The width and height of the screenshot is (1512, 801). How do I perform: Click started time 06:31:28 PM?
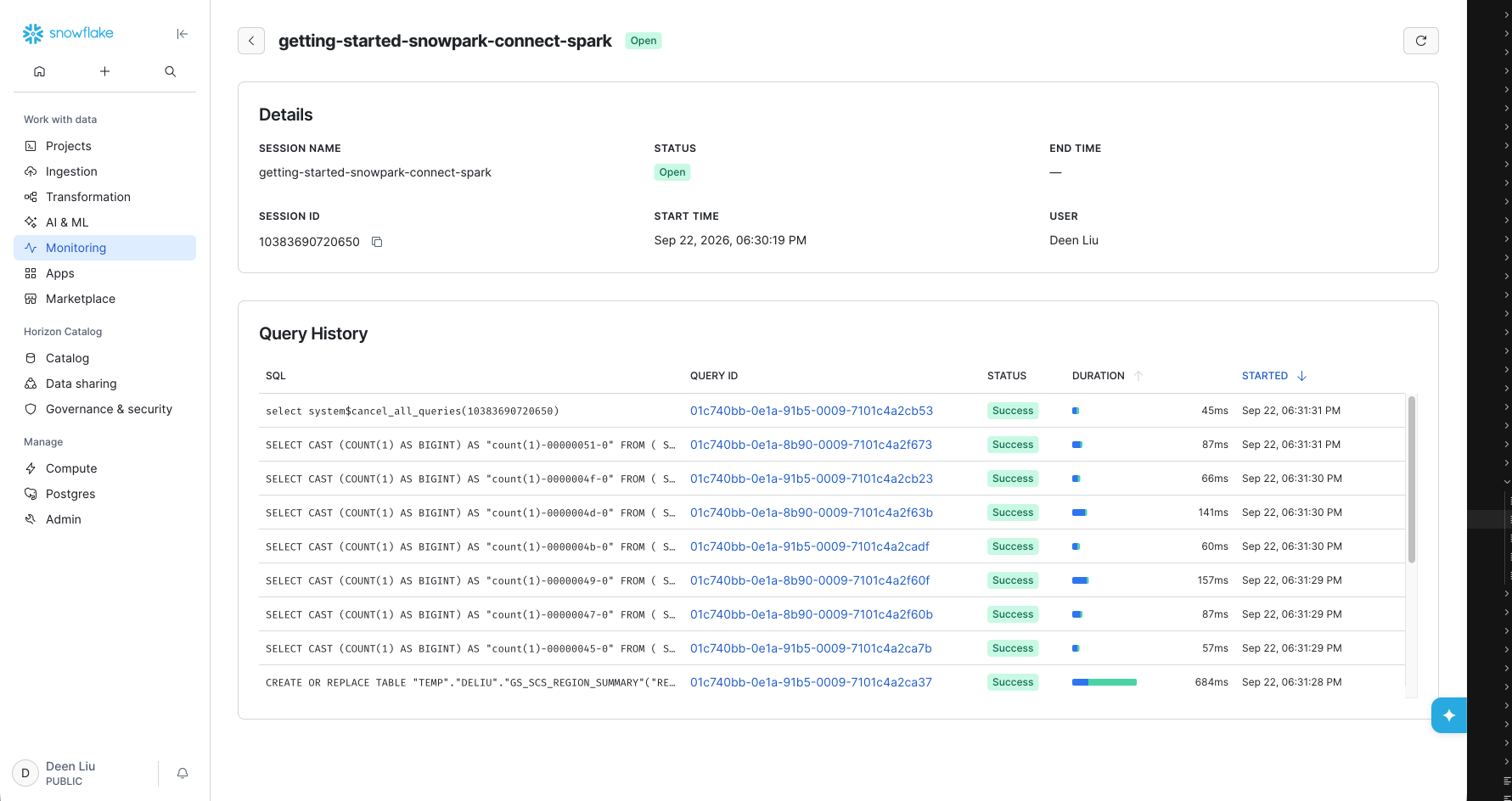(x=1292, y=682)
